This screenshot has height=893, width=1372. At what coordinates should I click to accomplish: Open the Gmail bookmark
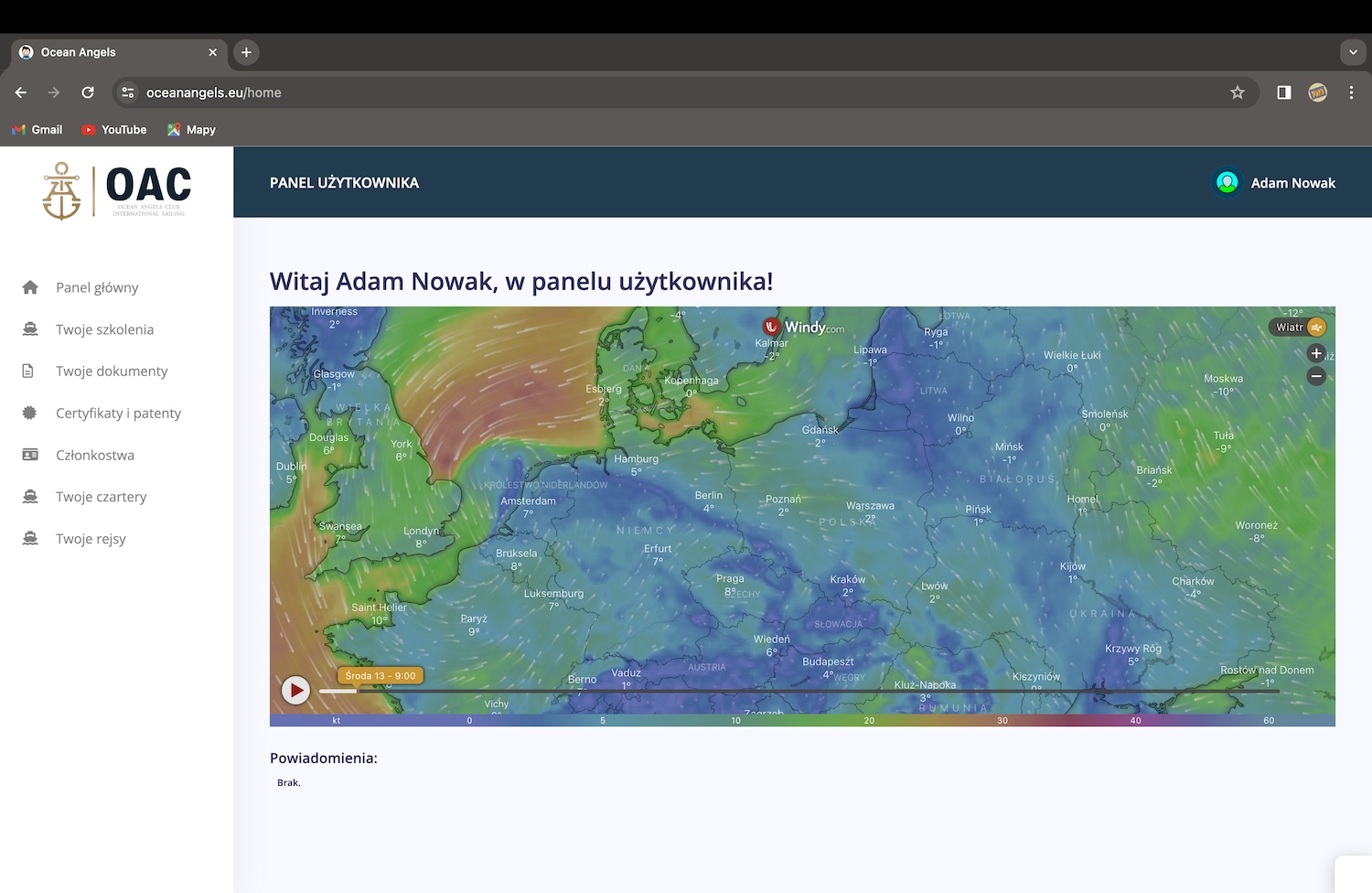click(38, 130)
